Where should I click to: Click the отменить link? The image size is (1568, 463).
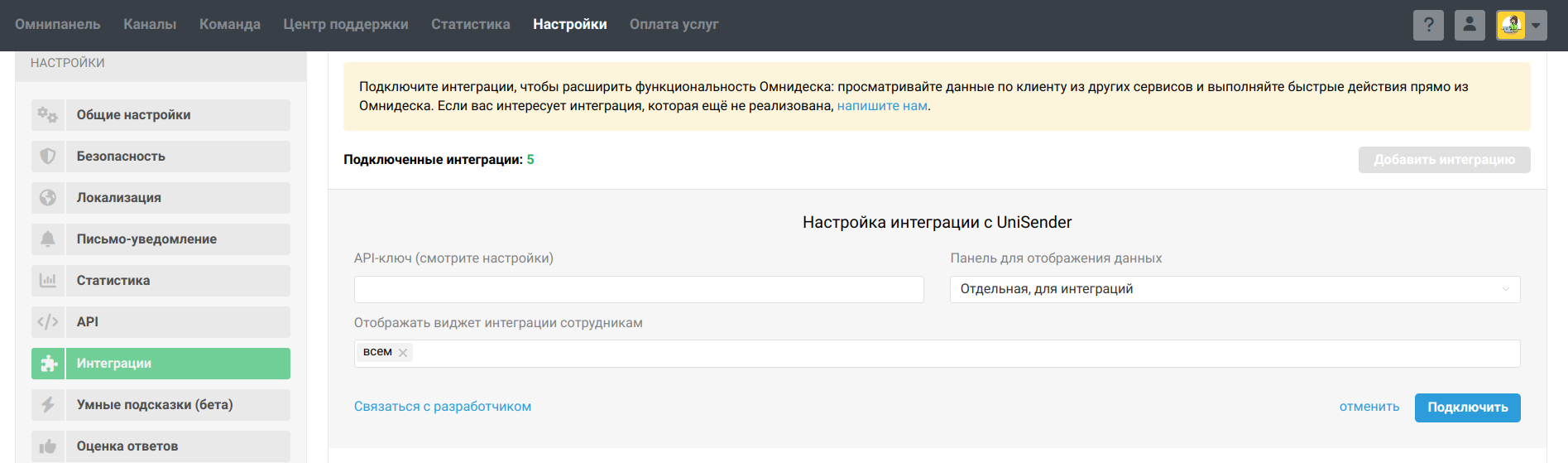click(1369, 407)
